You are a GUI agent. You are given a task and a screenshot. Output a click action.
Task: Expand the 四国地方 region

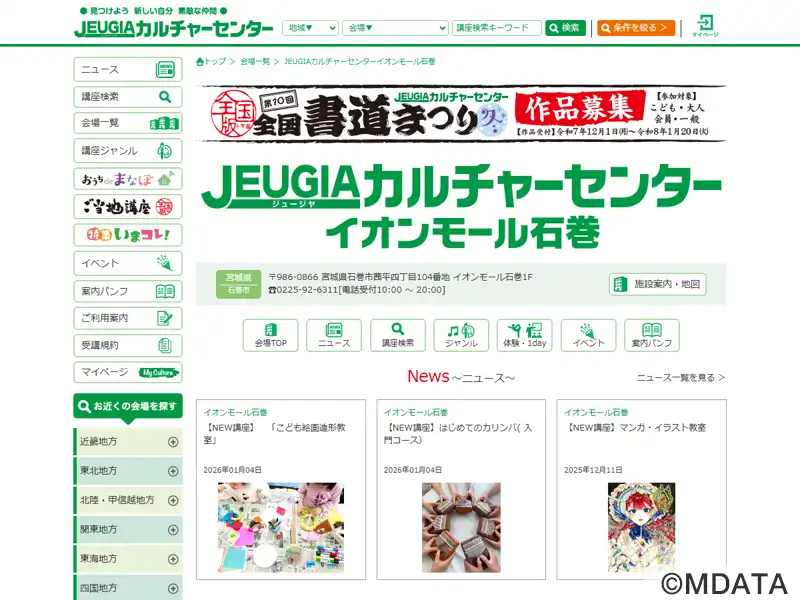[128, 588]
